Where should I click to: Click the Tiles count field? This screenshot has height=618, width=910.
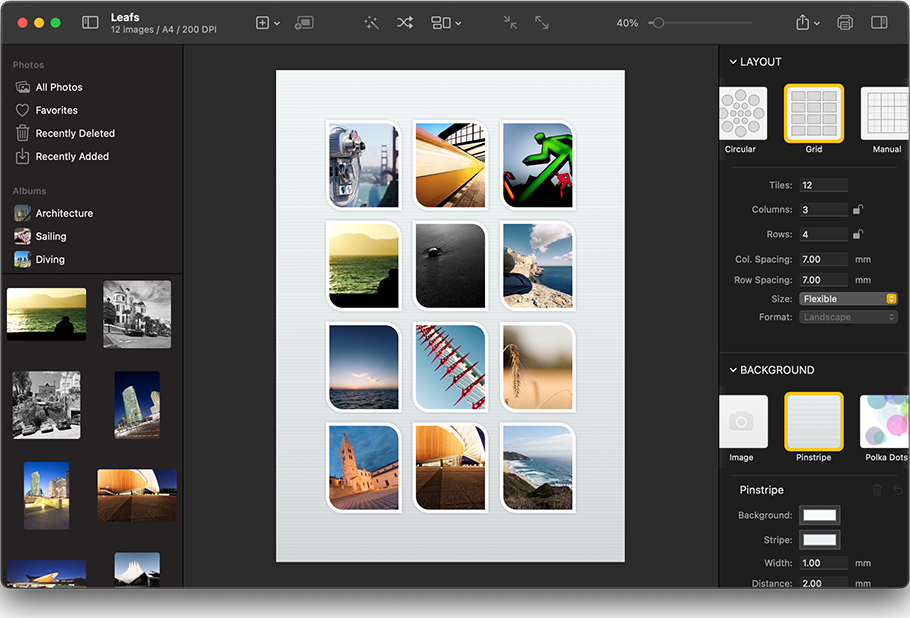point(823,185)
